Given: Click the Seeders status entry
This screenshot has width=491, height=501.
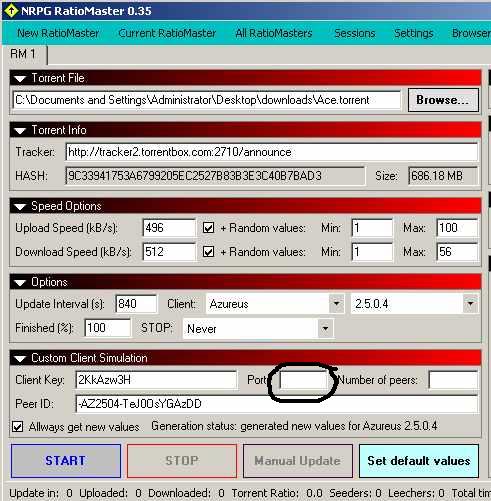Looking at the screenshot, I should [355, 493].
